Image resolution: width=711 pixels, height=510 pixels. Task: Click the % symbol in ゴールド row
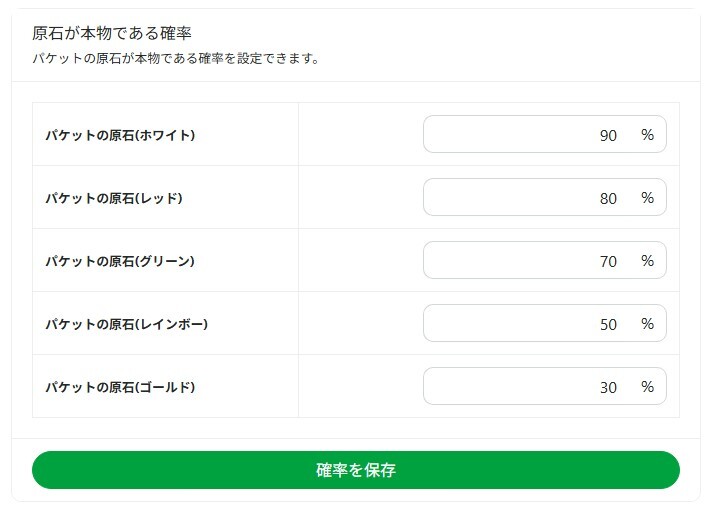(647, 387)
